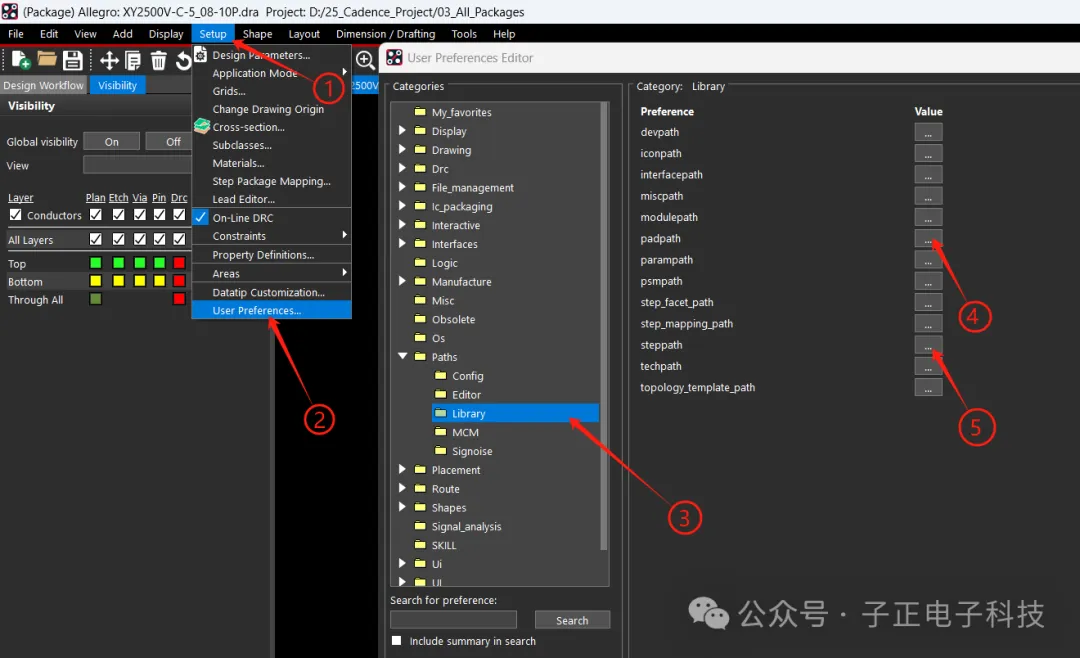Viewport: 1080px width, 658px height.
Task: Click the Through All Drc red swatch
Action: [x=179, y=298]
